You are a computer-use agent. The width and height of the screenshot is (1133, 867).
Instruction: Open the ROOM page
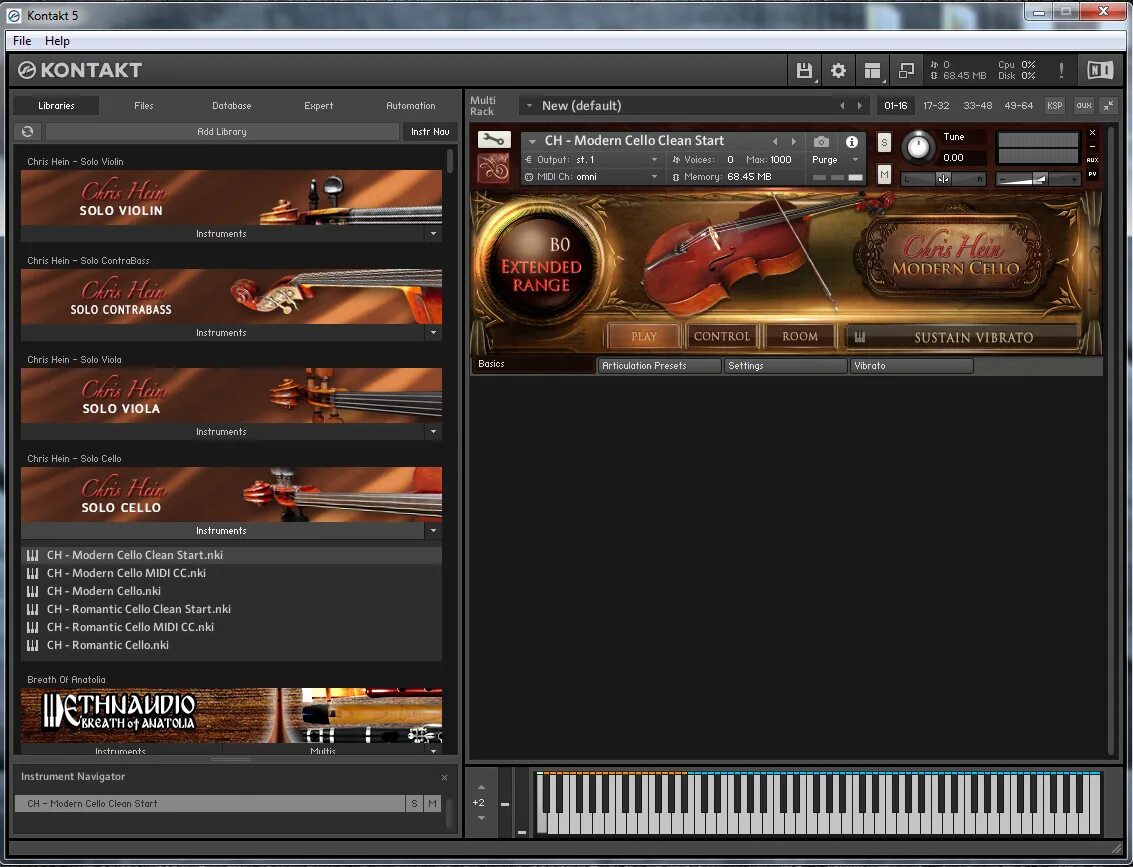tap(800, 336)
